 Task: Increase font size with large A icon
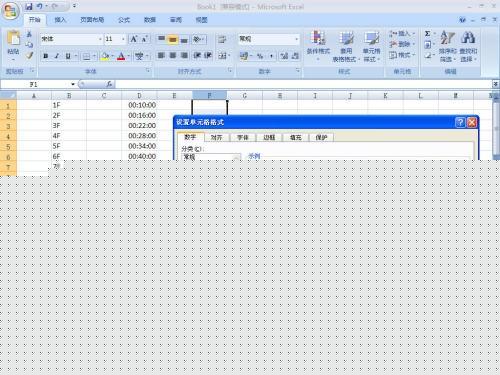pyautogui.click(x=134, y=39)
